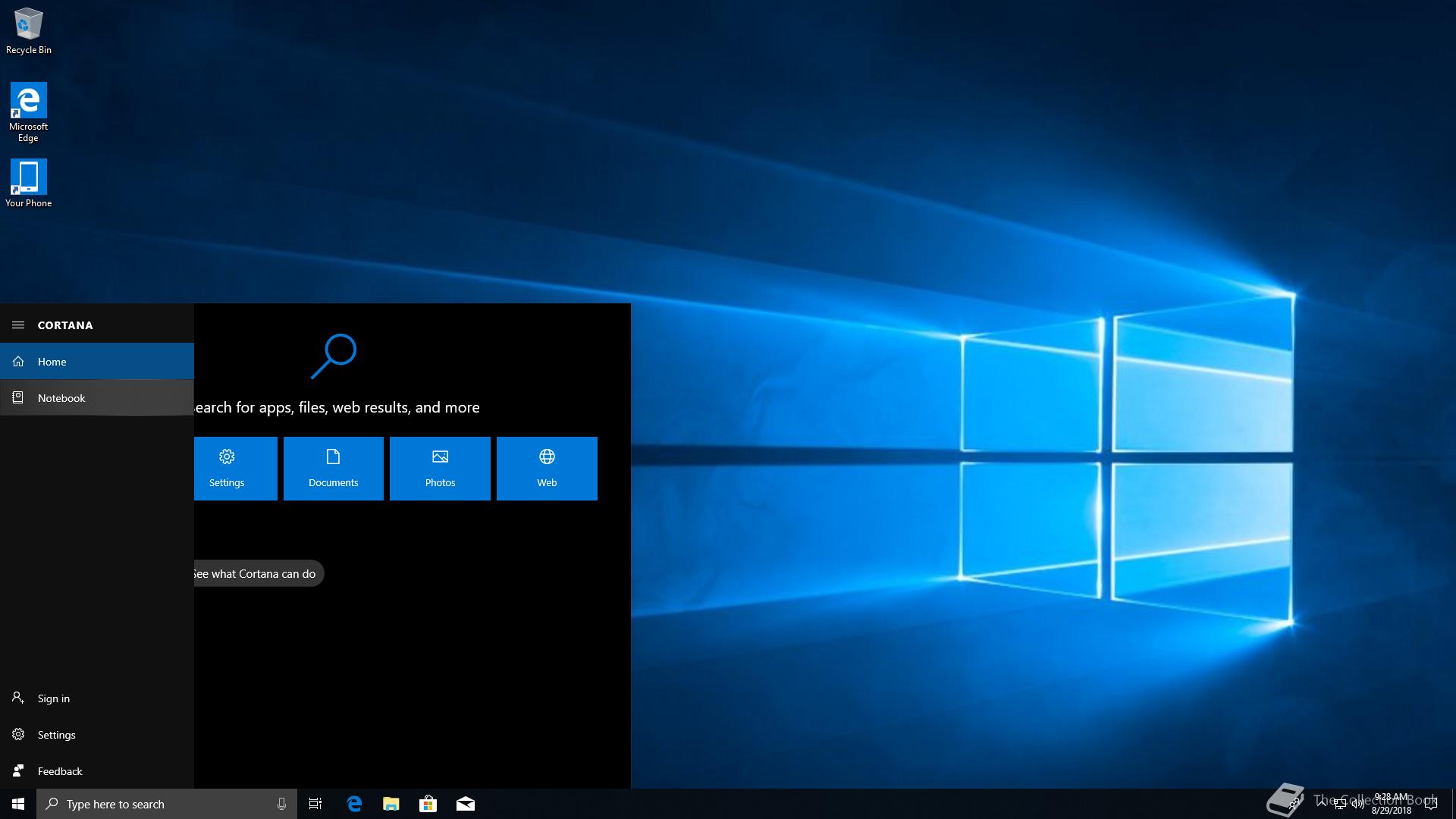1456x819 pixels.
Task: Click the Home icon in Cortana sidebar
Action: coord(18,362)
